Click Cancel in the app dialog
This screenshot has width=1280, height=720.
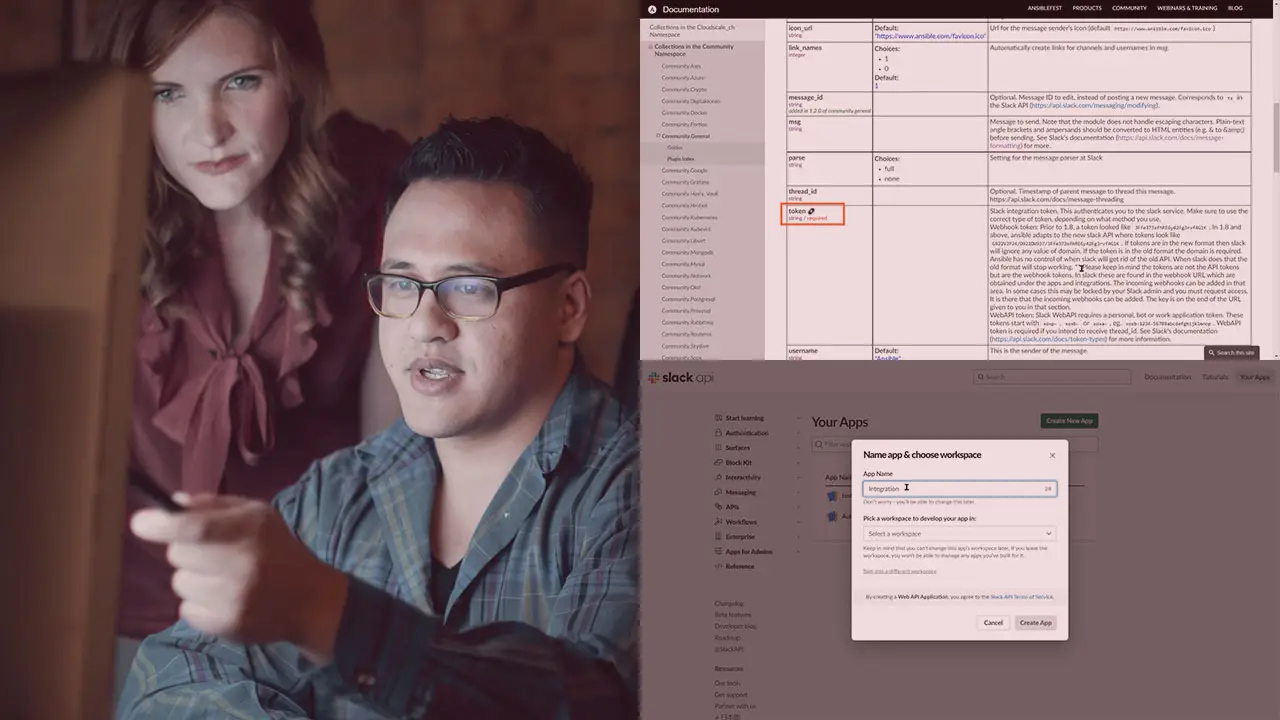click(993, 622)
